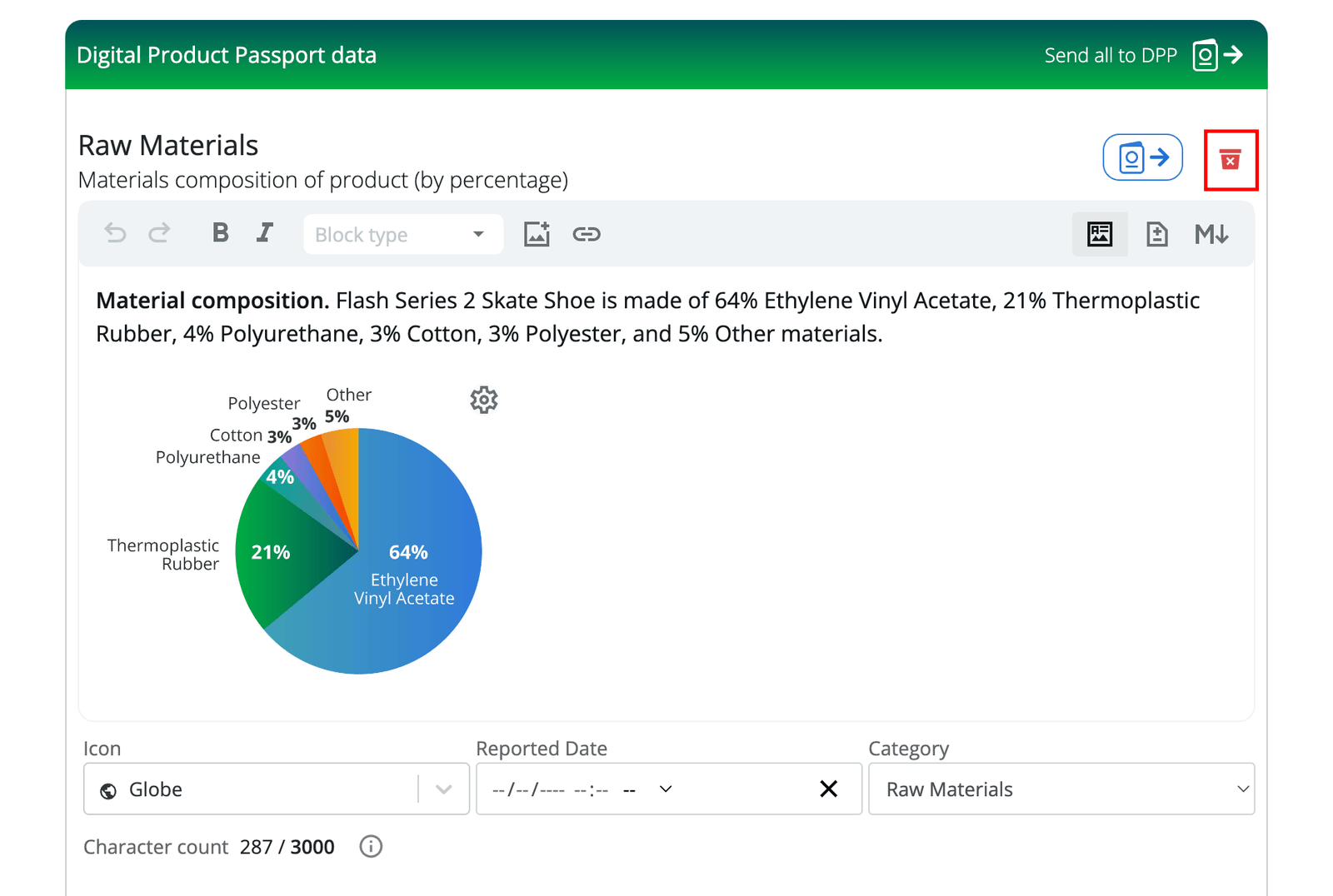Click the redo arrow icon
The height and width of the screenshot is (896, 1333).
(x=159, y=234)
